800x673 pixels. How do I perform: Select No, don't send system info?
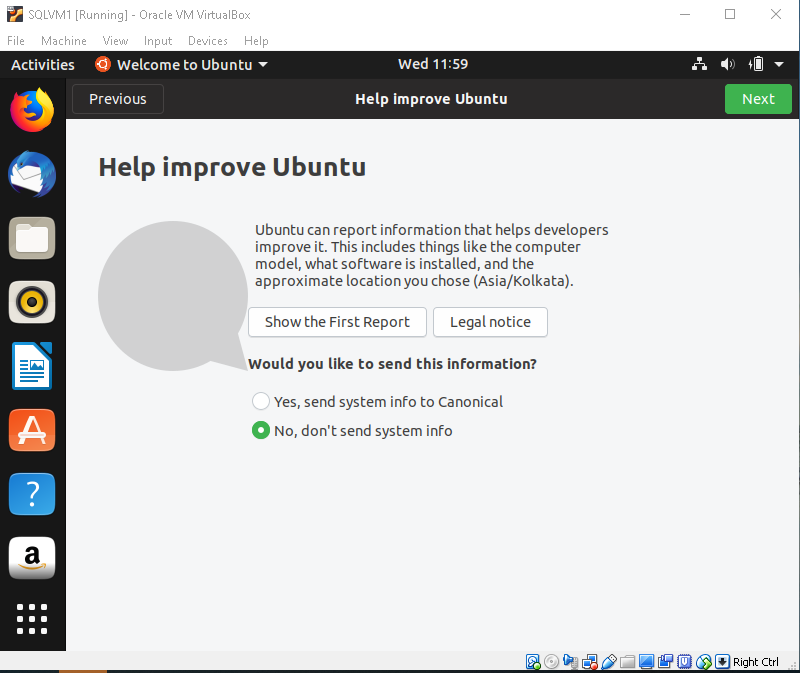coord(352,431)
